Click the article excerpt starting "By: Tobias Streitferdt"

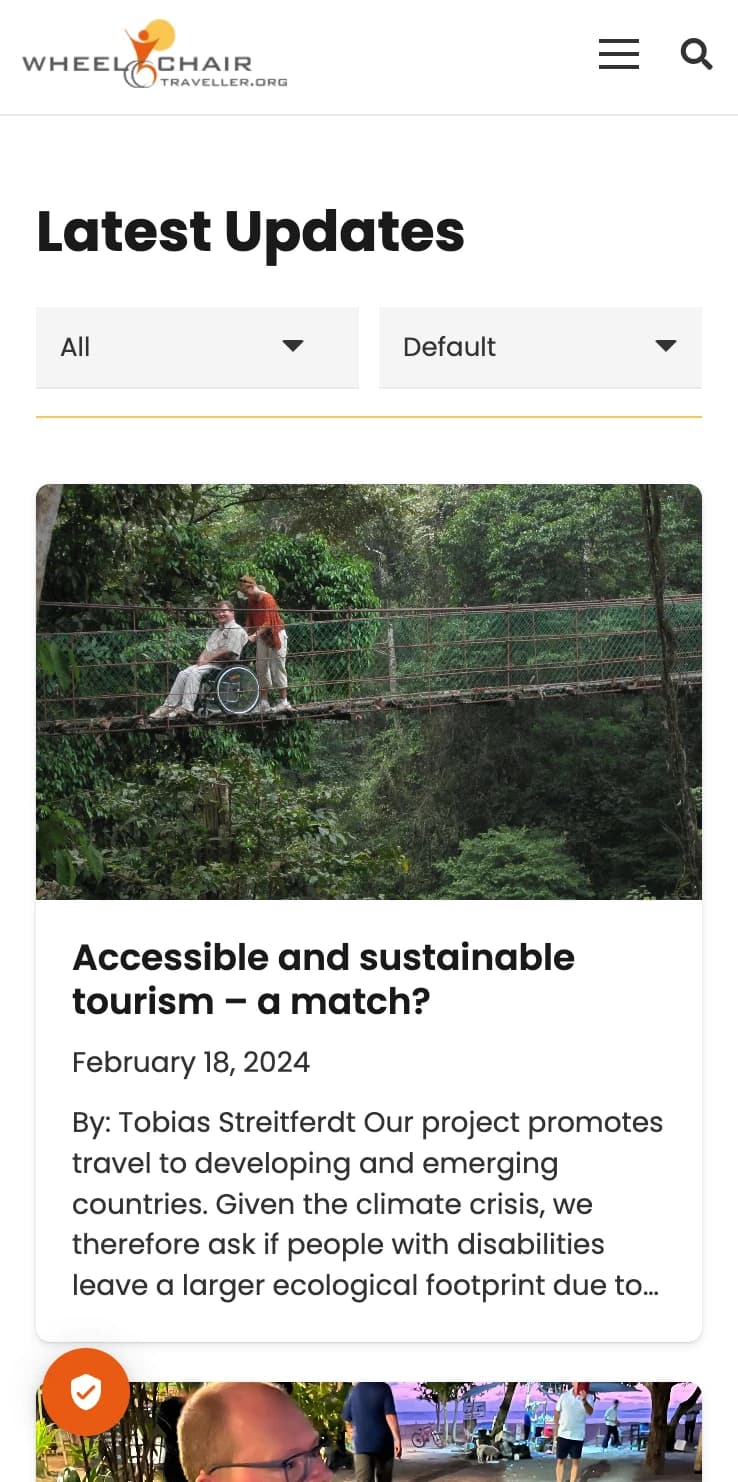[x=367, y=1203]
